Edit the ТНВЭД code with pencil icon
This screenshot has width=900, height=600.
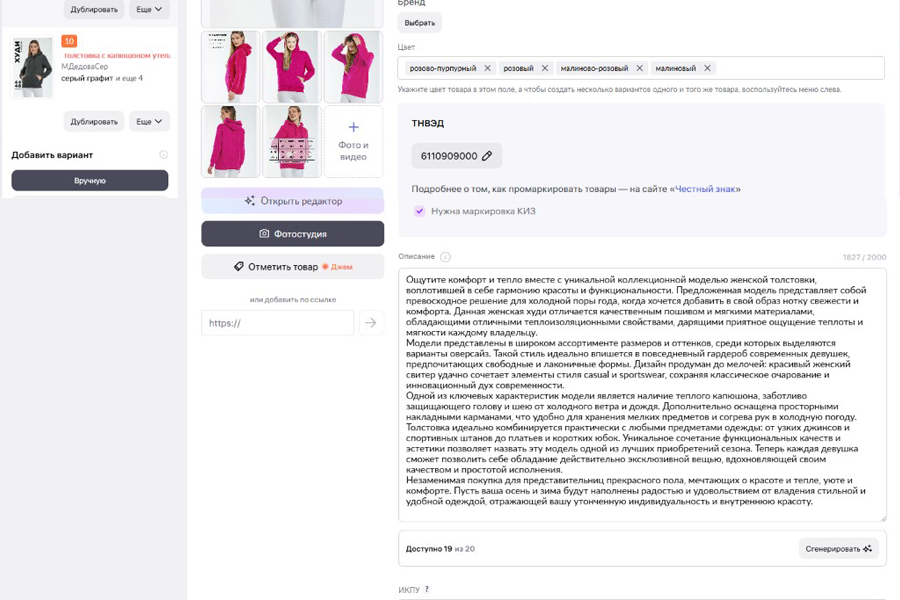(x=487, y=156)
